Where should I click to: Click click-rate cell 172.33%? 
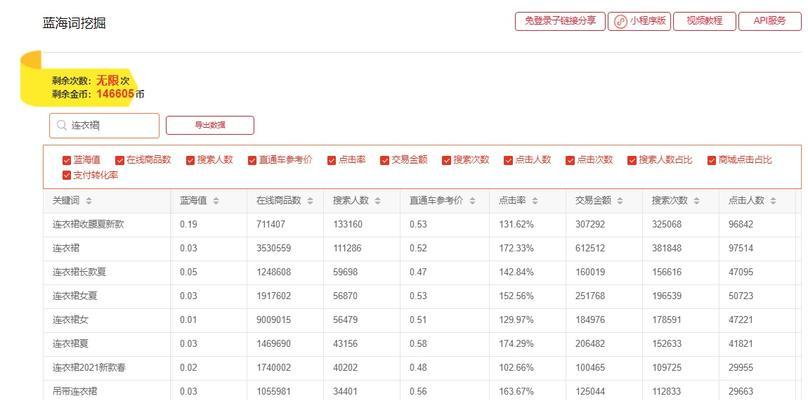click(516, 248)
